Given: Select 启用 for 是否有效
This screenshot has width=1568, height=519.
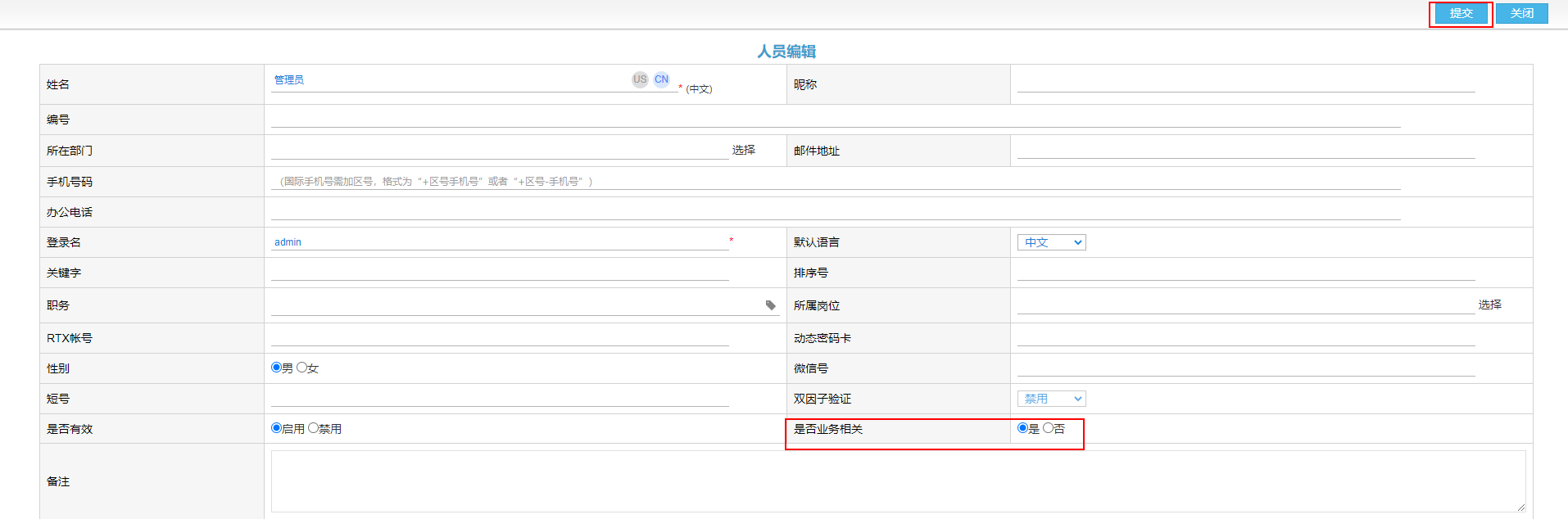Looking at the screenshot, I should point(276,428).
